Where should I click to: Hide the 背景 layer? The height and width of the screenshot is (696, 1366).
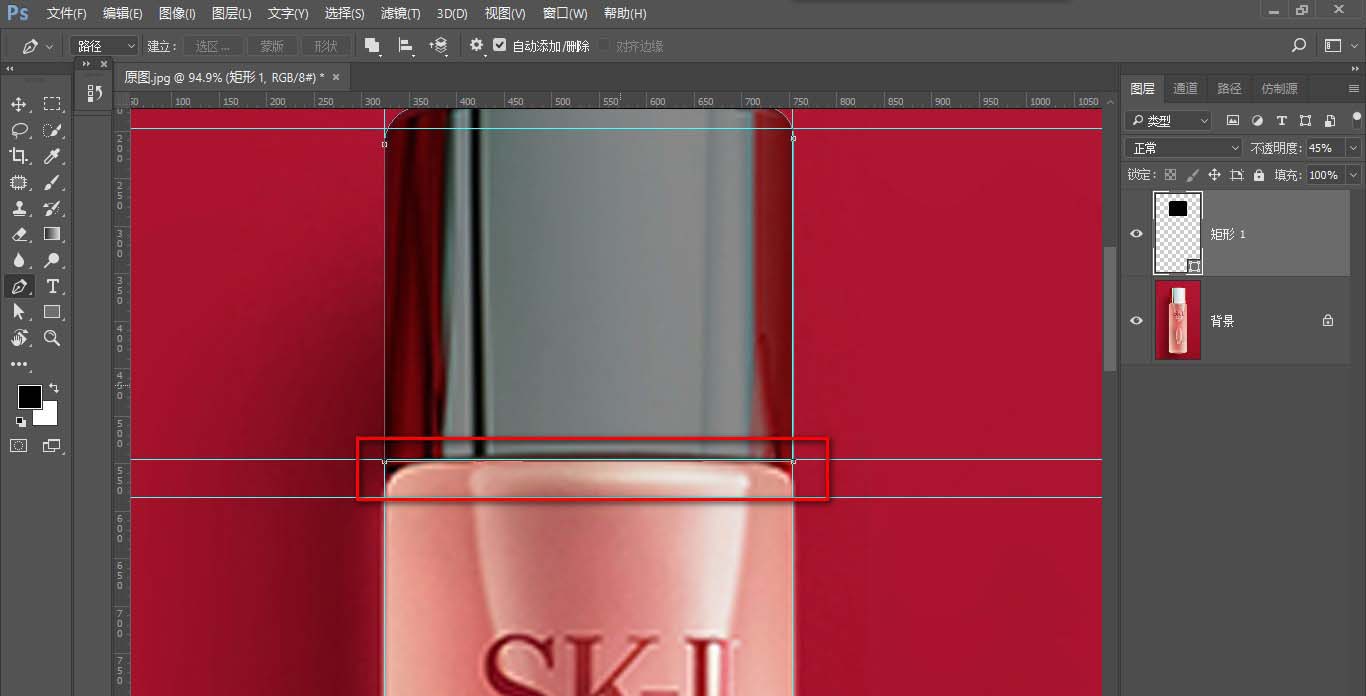tap(1136, 321)
